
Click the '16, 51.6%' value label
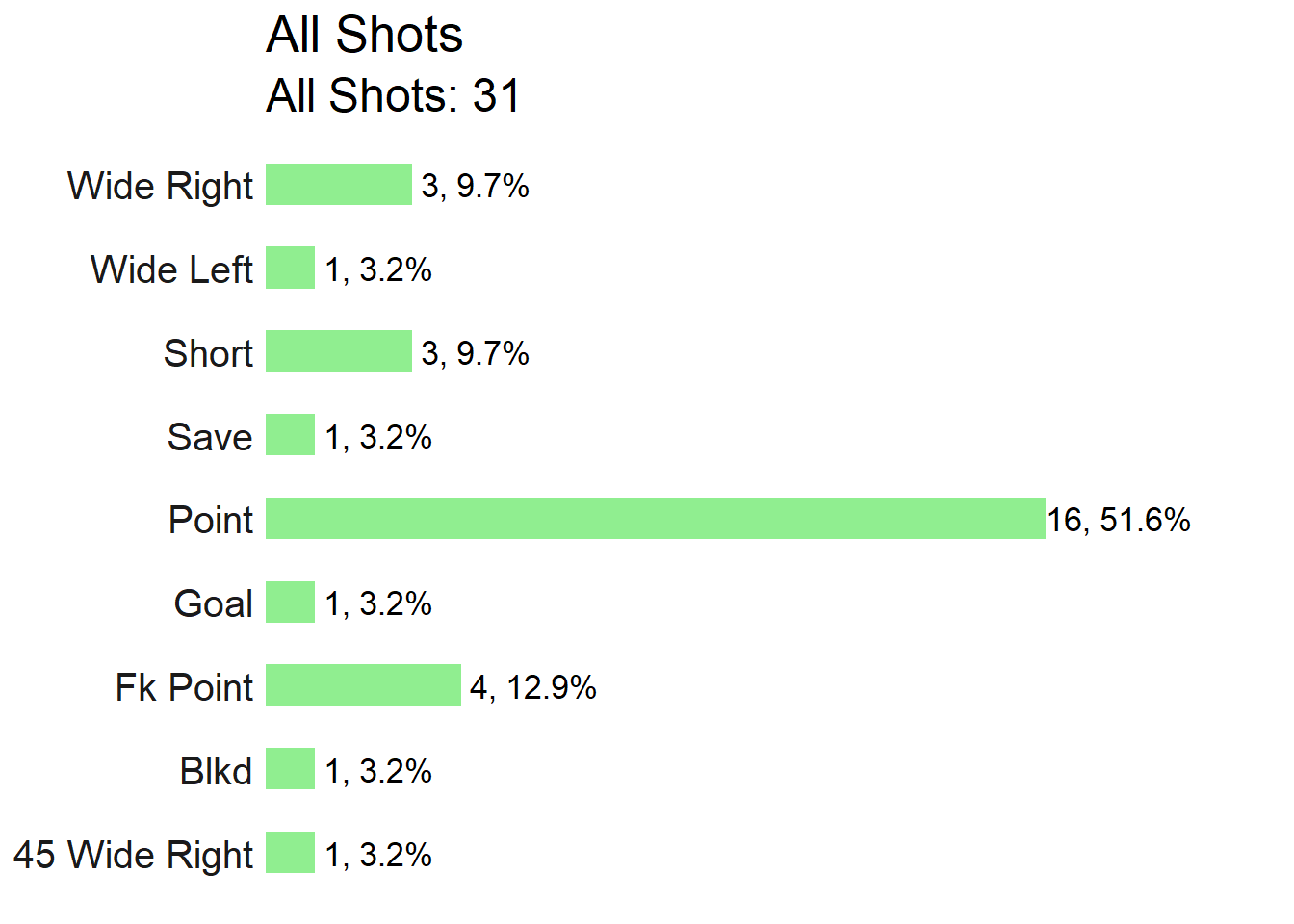1119,520
